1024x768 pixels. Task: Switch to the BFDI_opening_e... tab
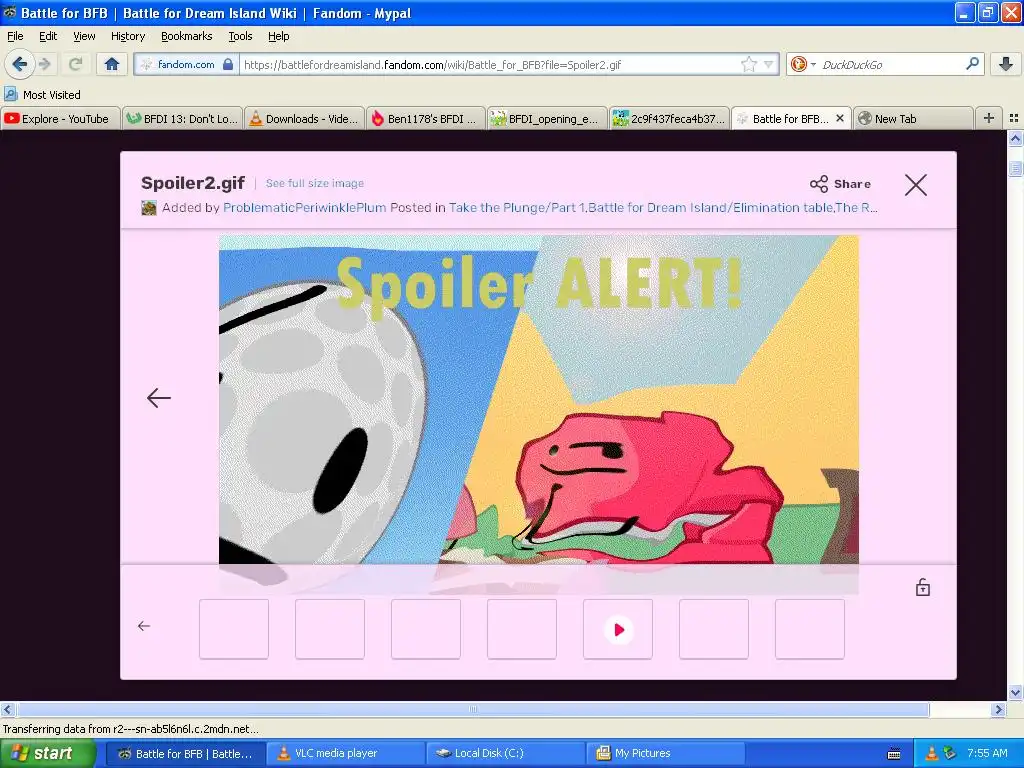(547, 119)
